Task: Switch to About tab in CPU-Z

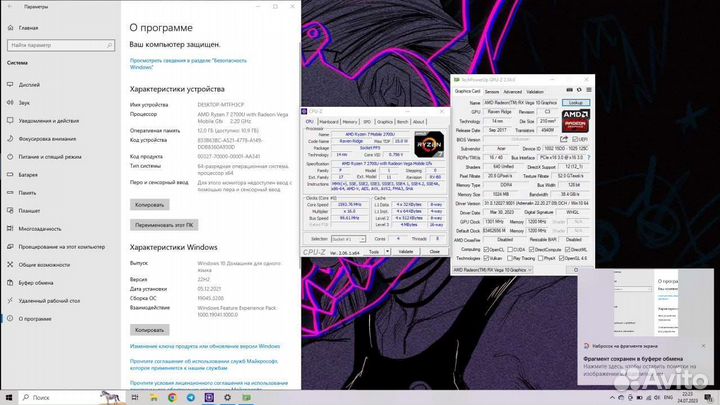Action: click(418, 122)
